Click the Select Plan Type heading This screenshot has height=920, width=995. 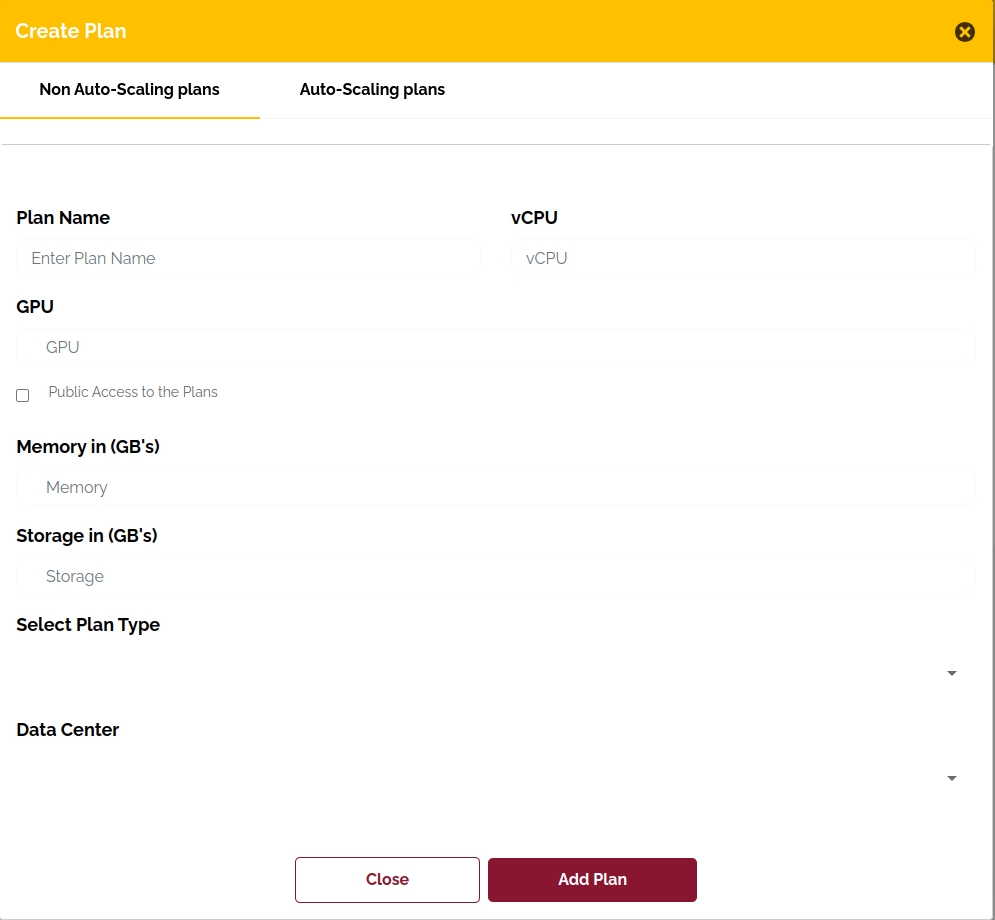tap(88, 625)
